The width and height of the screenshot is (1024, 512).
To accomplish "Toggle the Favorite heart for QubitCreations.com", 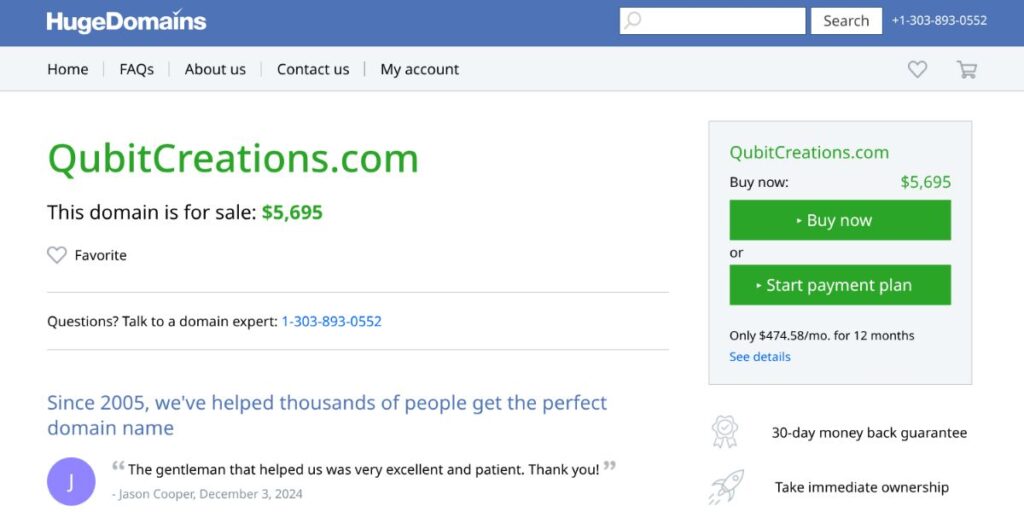I will click(57, 255).
